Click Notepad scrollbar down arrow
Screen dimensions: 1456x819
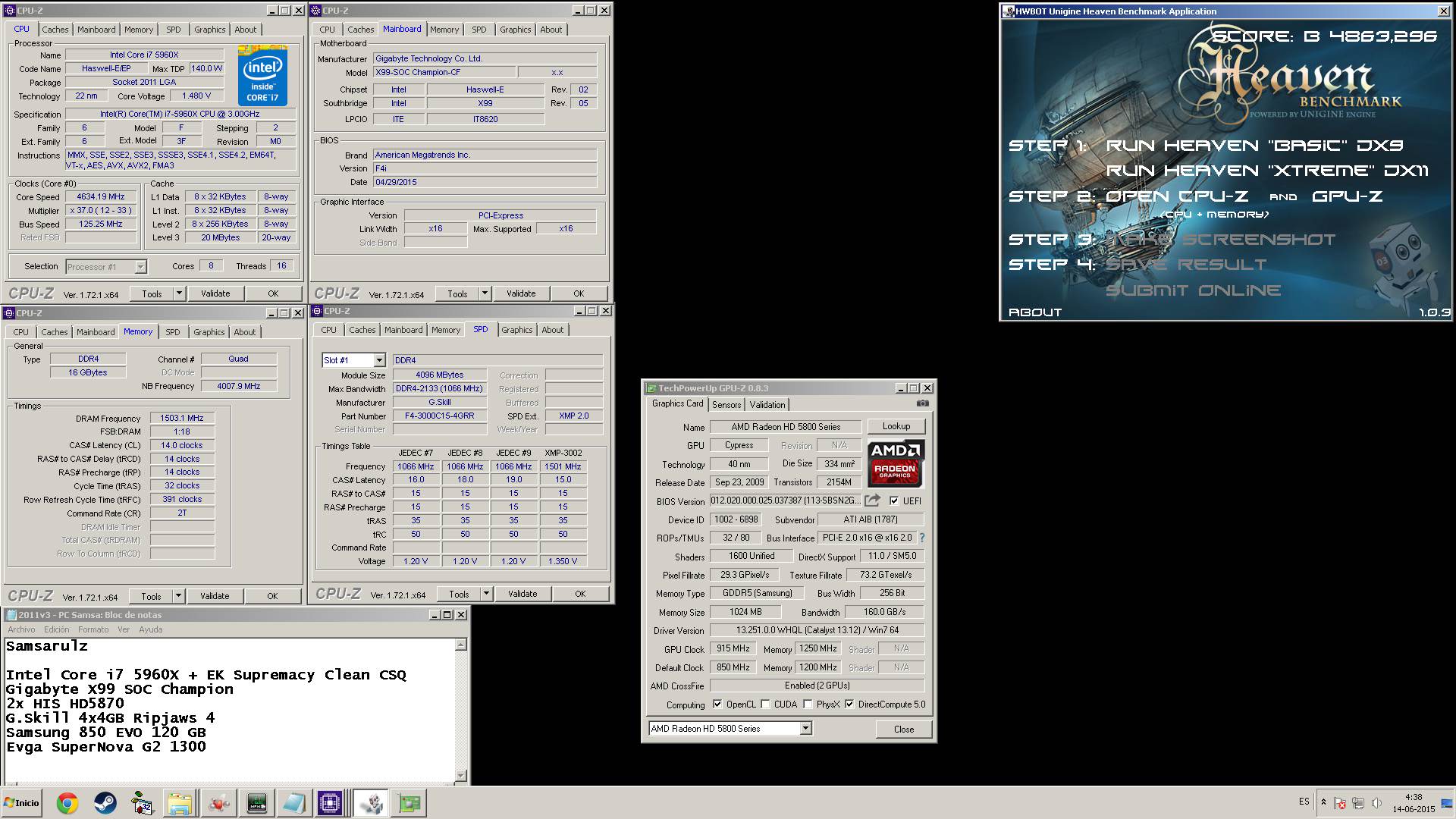click(x=460, y=776)
